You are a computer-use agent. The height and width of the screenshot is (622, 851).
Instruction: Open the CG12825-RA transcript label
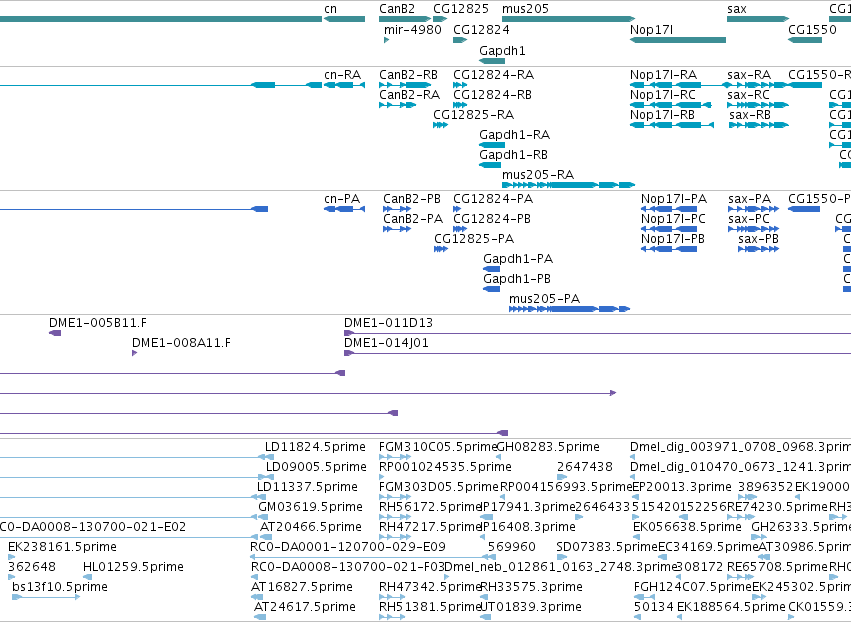473,115
